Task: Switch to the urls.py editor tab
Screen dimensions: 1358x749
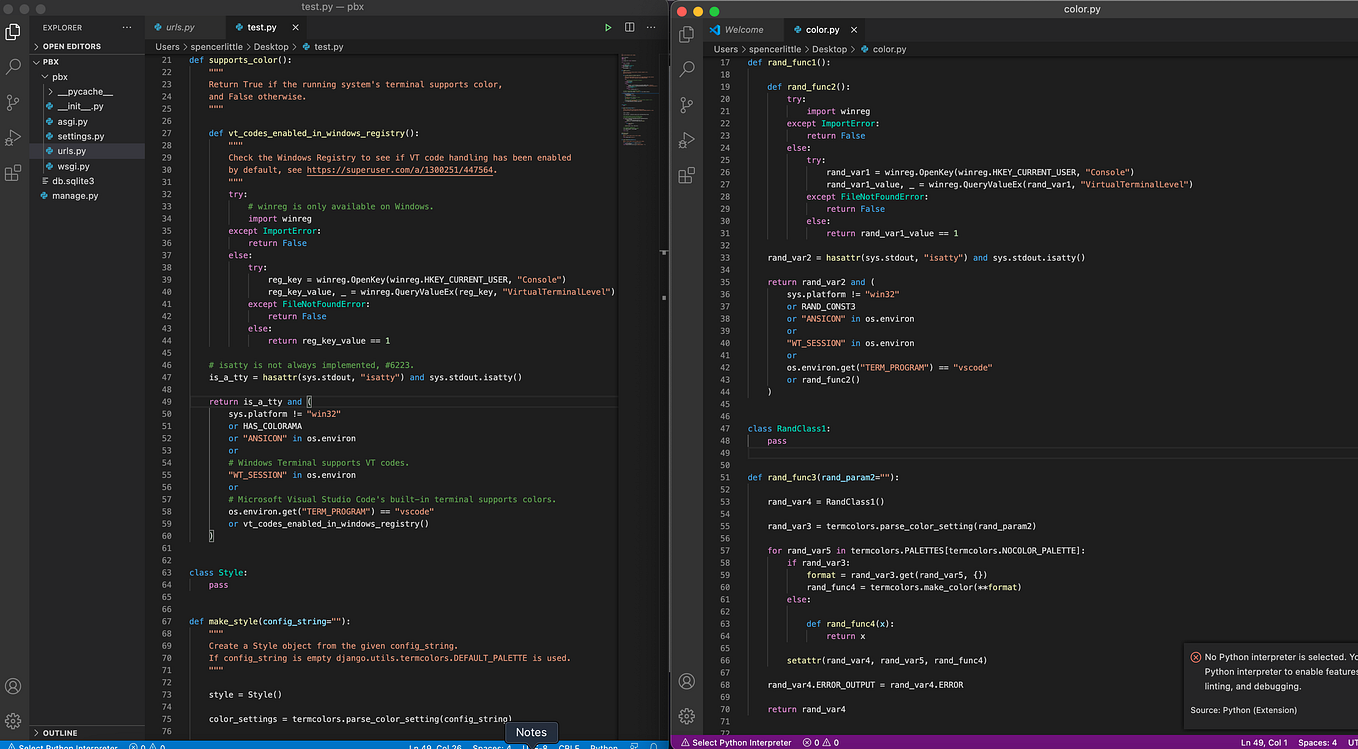Action: pyautogui.click(x=180, y=28)
